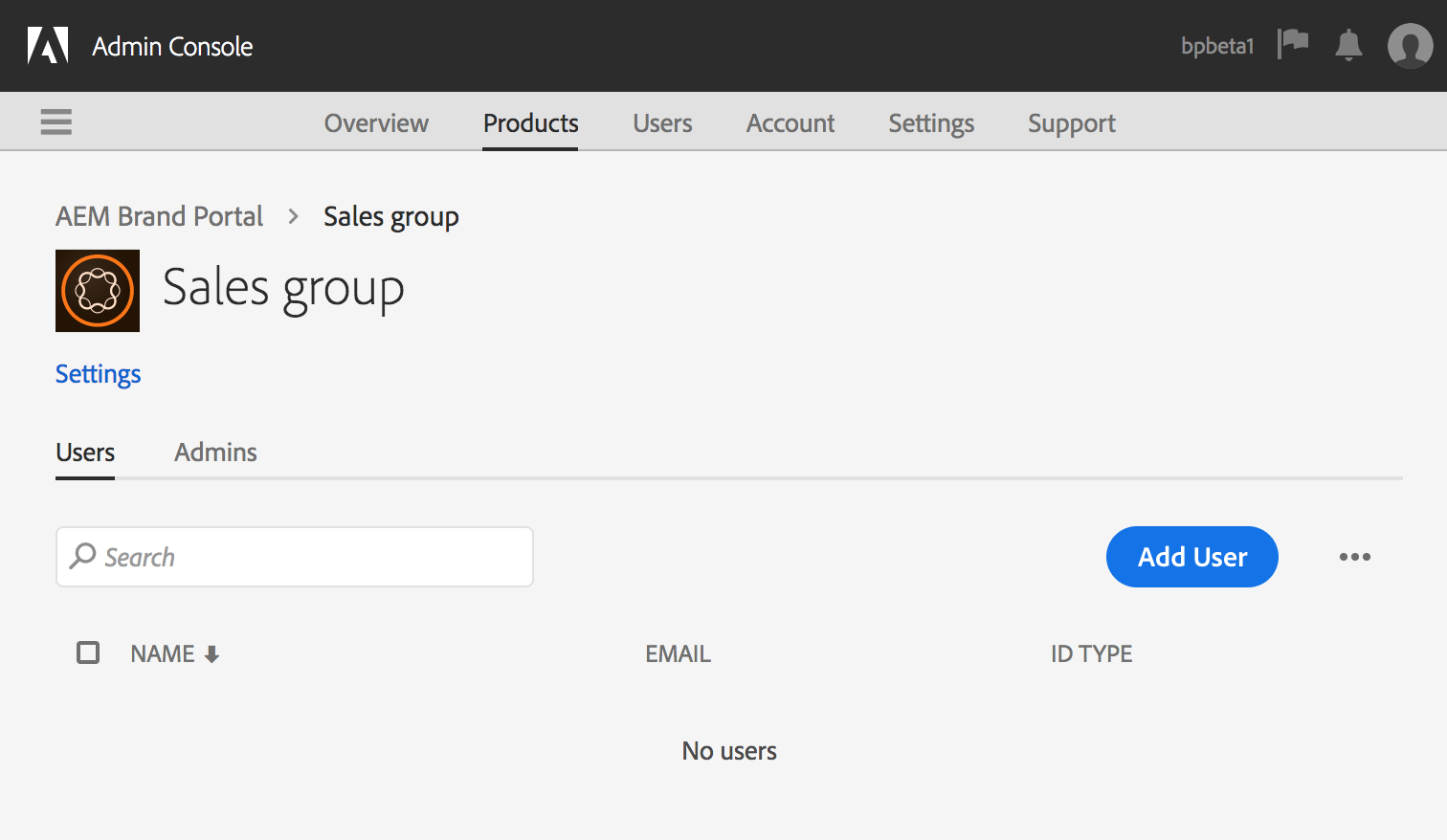Open Support in the navigation bar

[1072, 123]
